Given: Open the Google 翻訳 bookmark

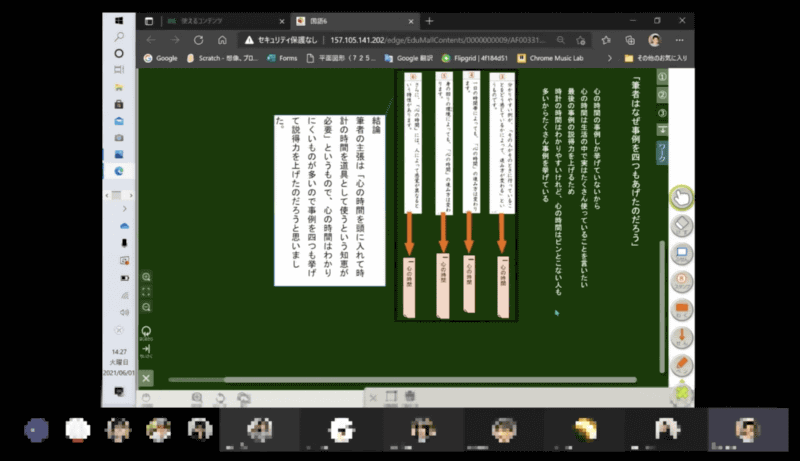Looking at the screenshot, I should 408,58.
